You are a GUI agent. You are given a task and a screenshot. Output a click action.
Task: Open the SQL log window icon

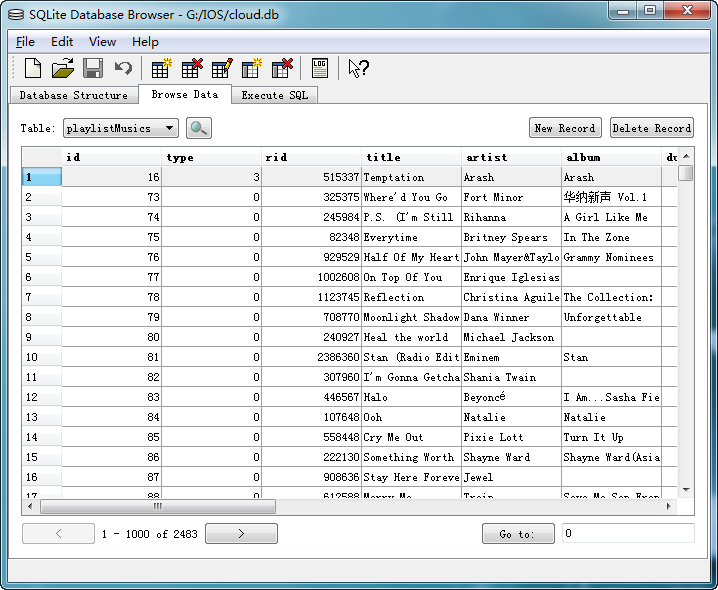[x=319, y=68]
